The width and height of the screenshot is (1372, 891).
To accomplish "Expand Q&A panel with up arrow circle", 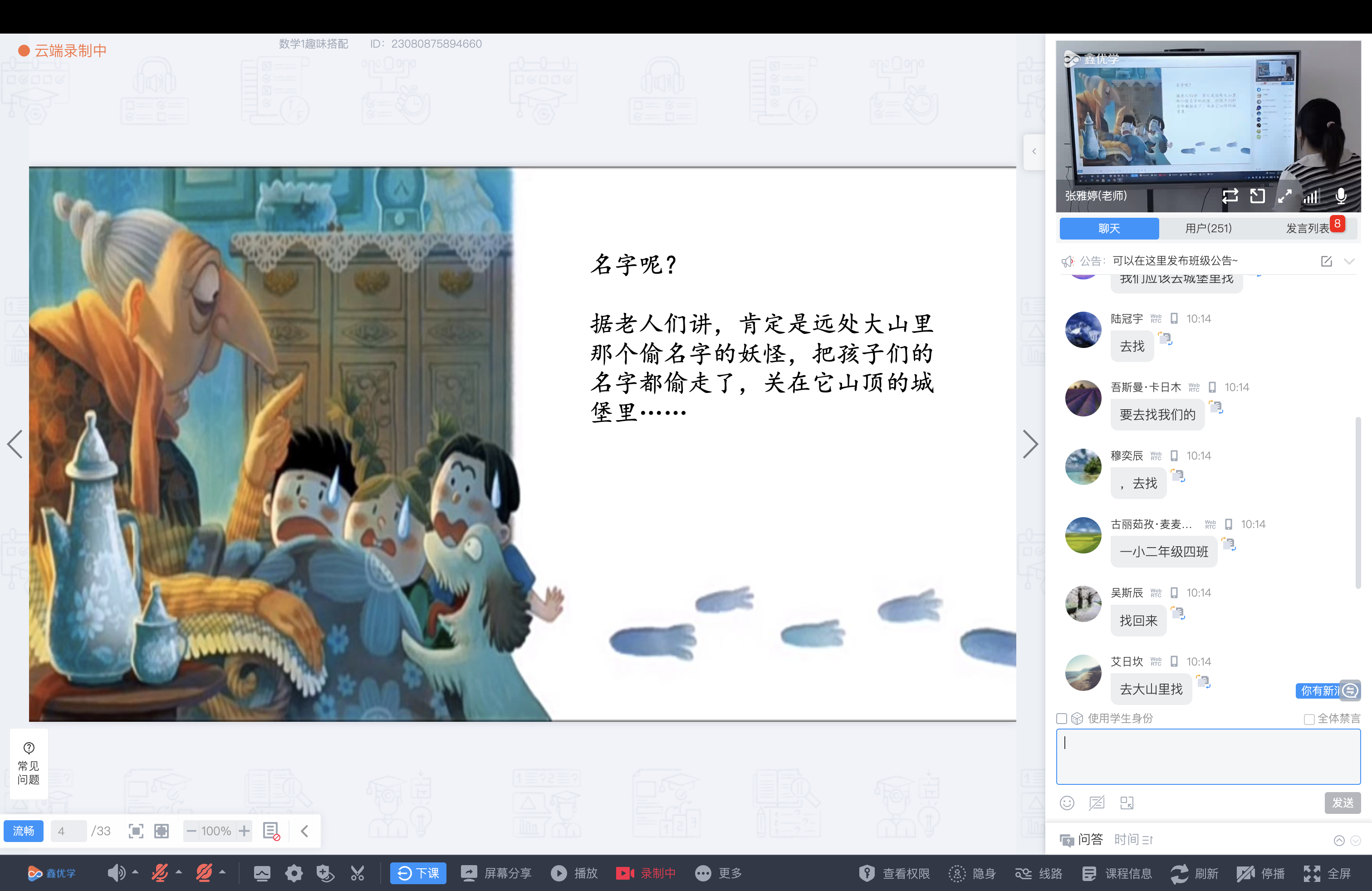I will [x=1339, y=841].
